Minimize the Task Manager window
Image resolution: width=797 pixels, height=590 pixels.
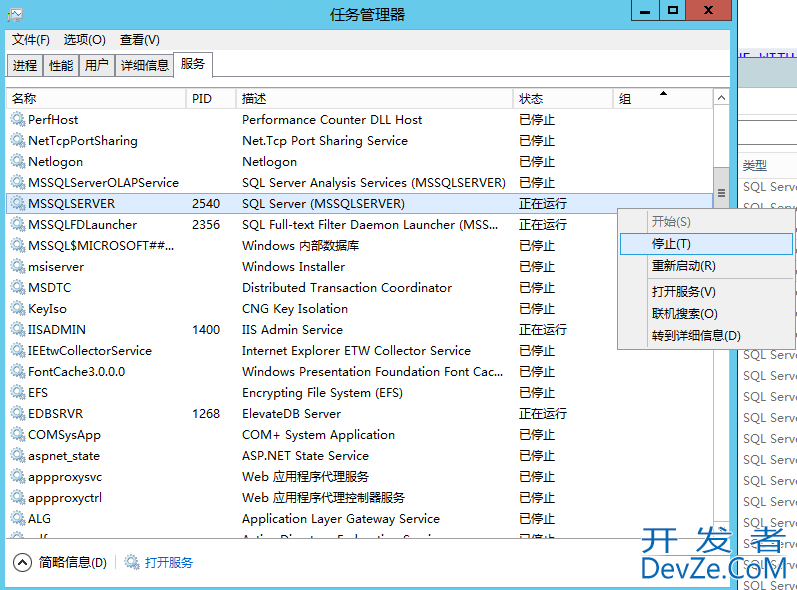point(645,11)
